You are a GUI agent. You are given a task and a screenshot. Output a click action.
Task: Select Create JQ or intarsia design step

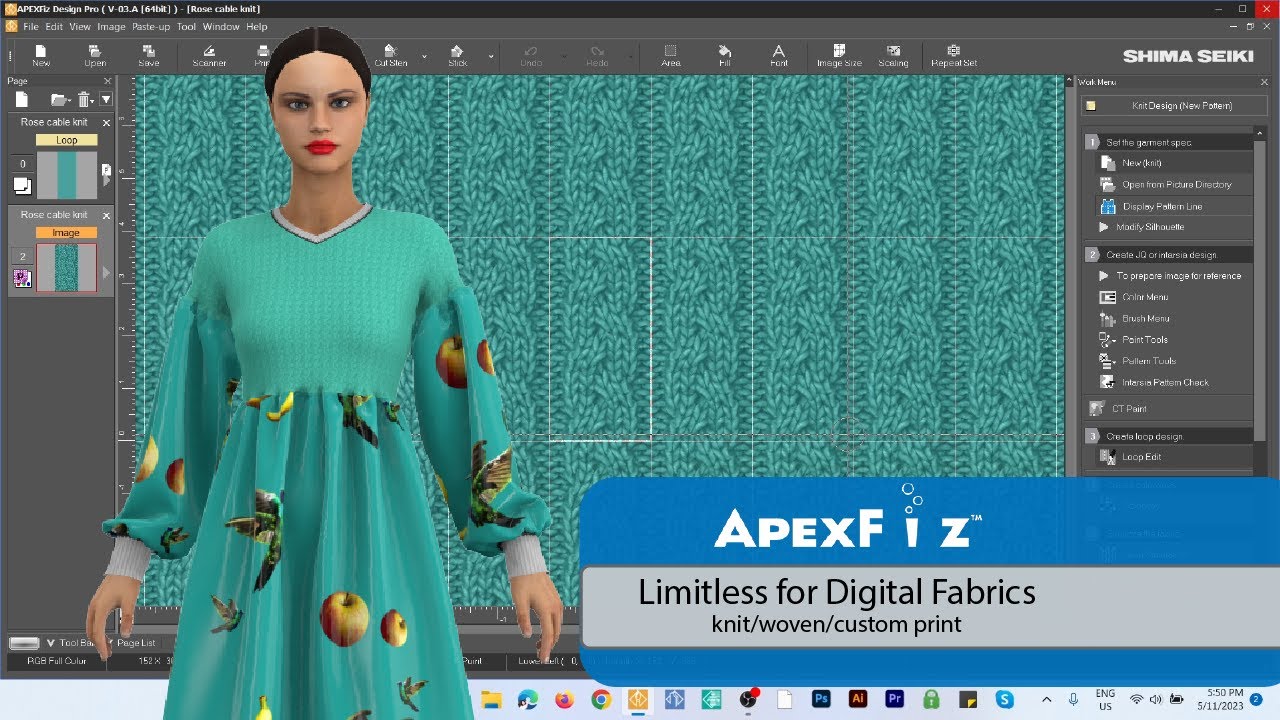[x=1169, y=254]
